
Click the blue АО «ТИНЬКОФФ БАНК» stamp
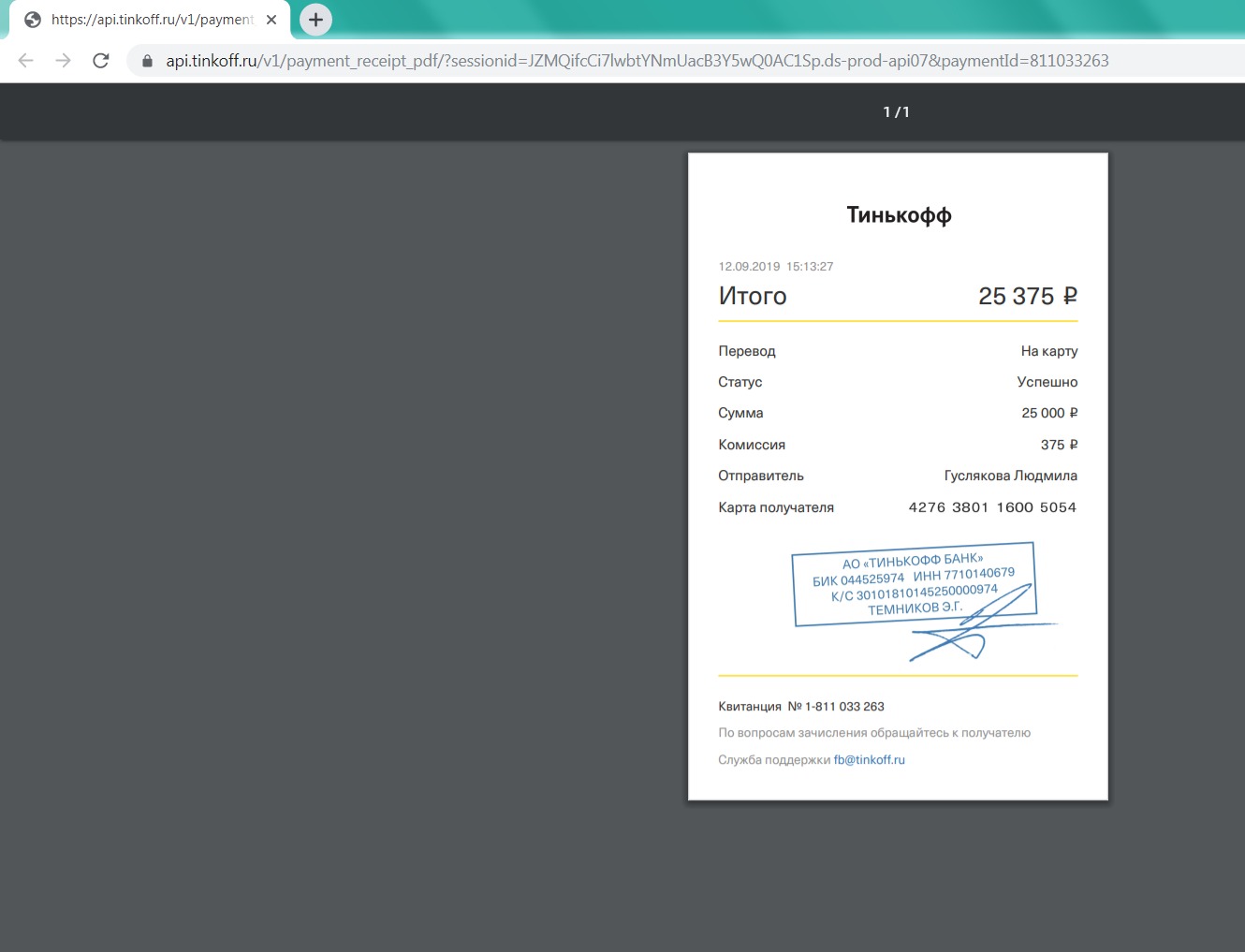pos(914,585)
